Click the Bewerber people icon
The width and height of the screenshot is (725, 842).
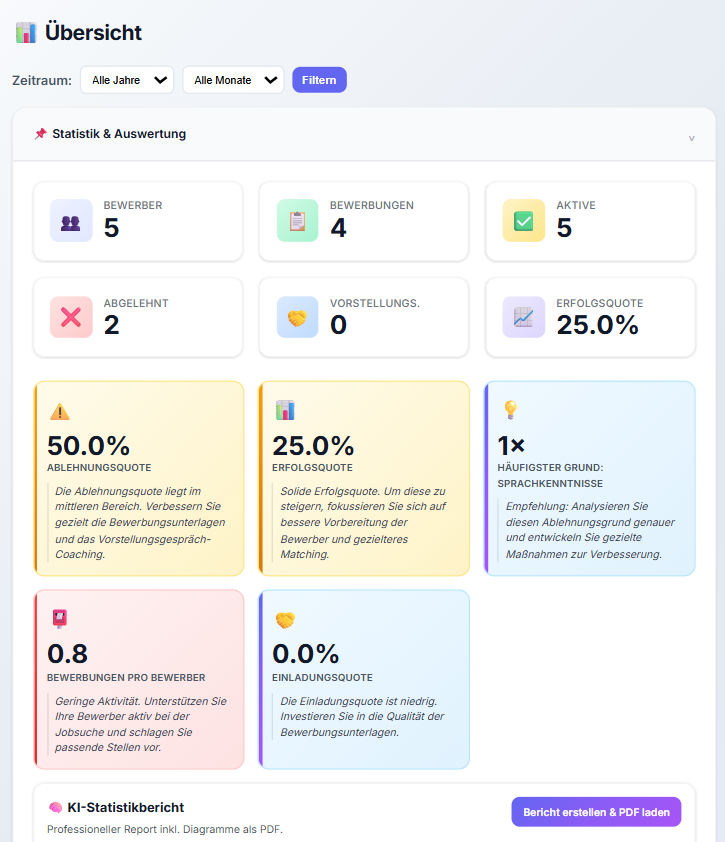[x=71, y=221]
